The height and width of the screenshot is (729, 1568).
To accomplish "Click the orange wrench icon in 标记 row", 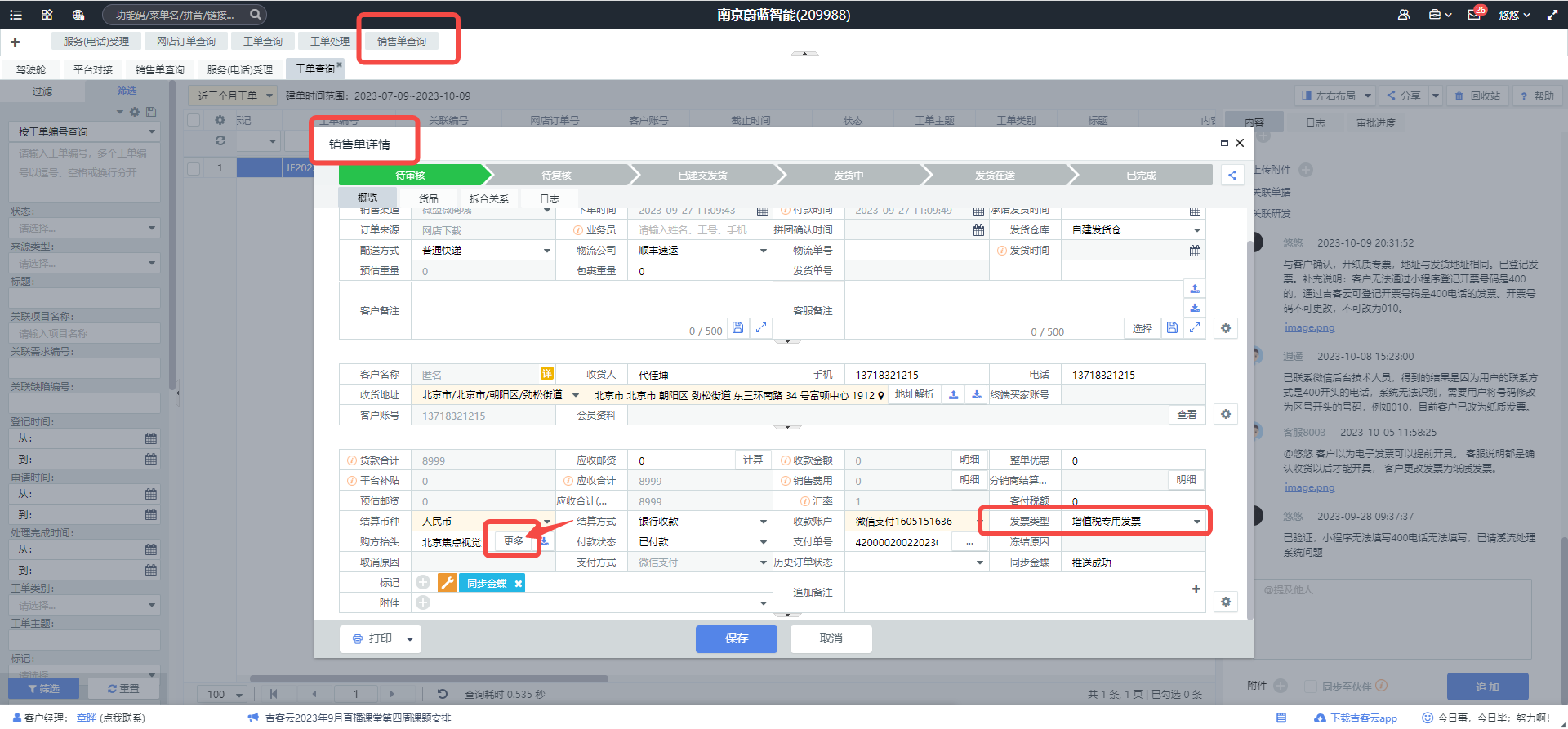I will click(x=447, y=583).
